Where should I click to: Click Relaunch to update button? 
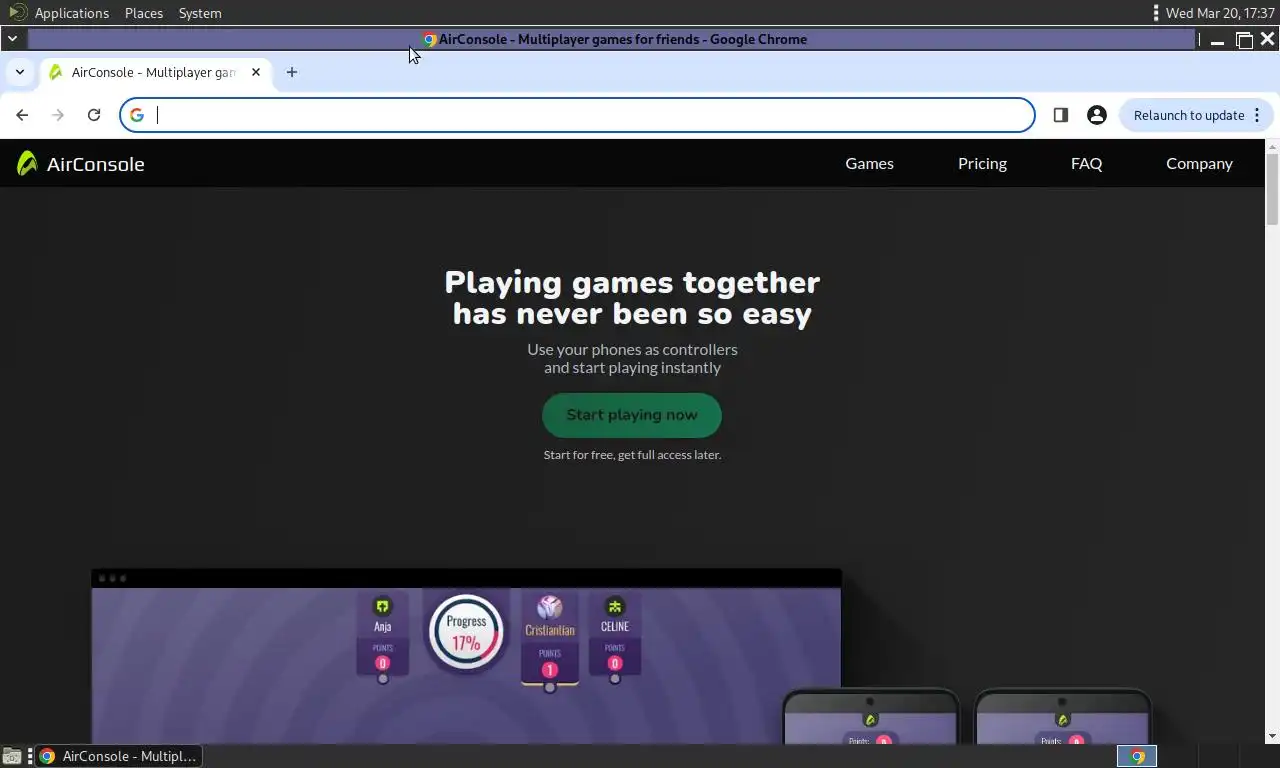(1188, 115)
